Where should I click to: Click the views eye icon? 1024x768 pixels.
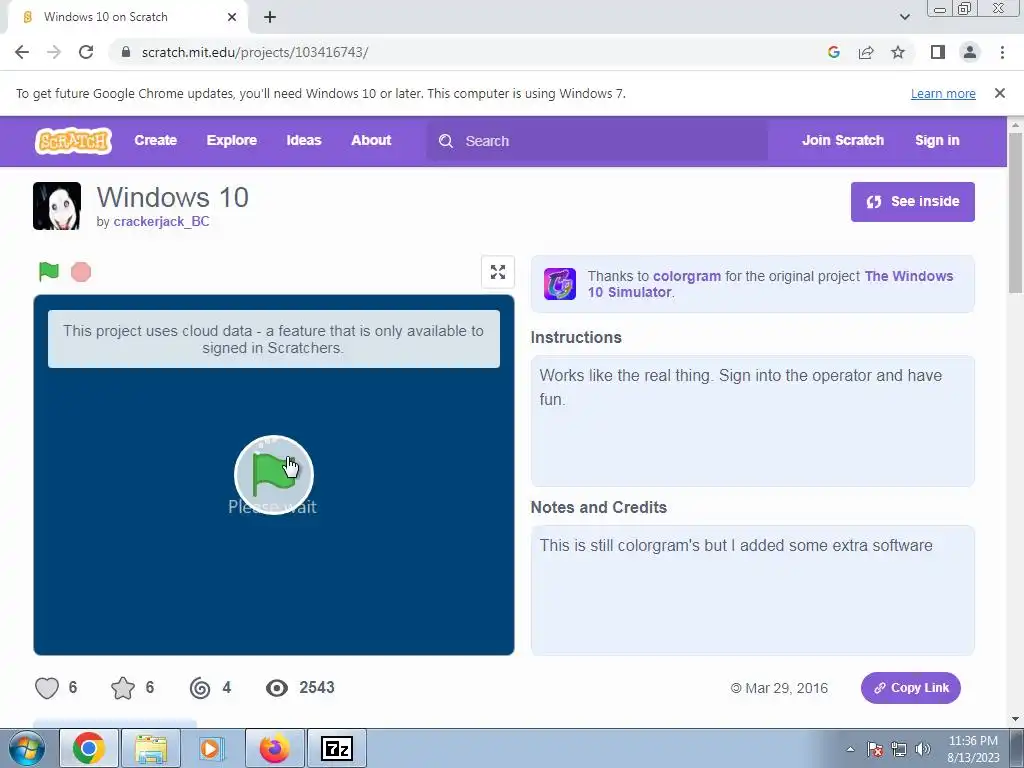point(277,688)
